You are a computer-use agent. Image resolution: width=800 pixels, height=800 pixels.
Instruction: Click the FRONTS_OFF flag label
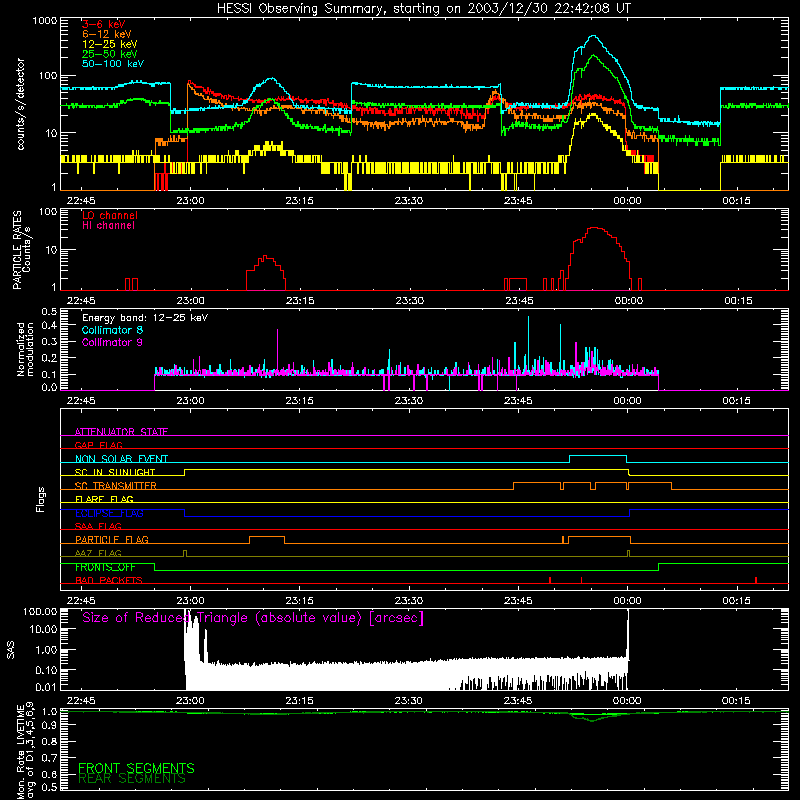pos(105,567)
